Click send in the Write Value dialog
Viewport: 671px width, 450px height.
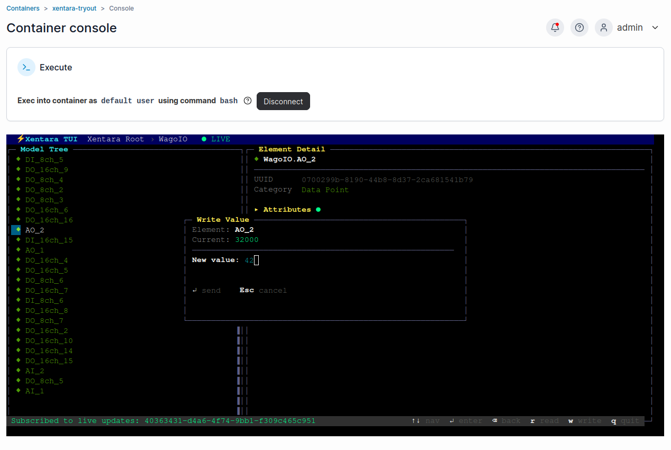(x=207, y=290)
